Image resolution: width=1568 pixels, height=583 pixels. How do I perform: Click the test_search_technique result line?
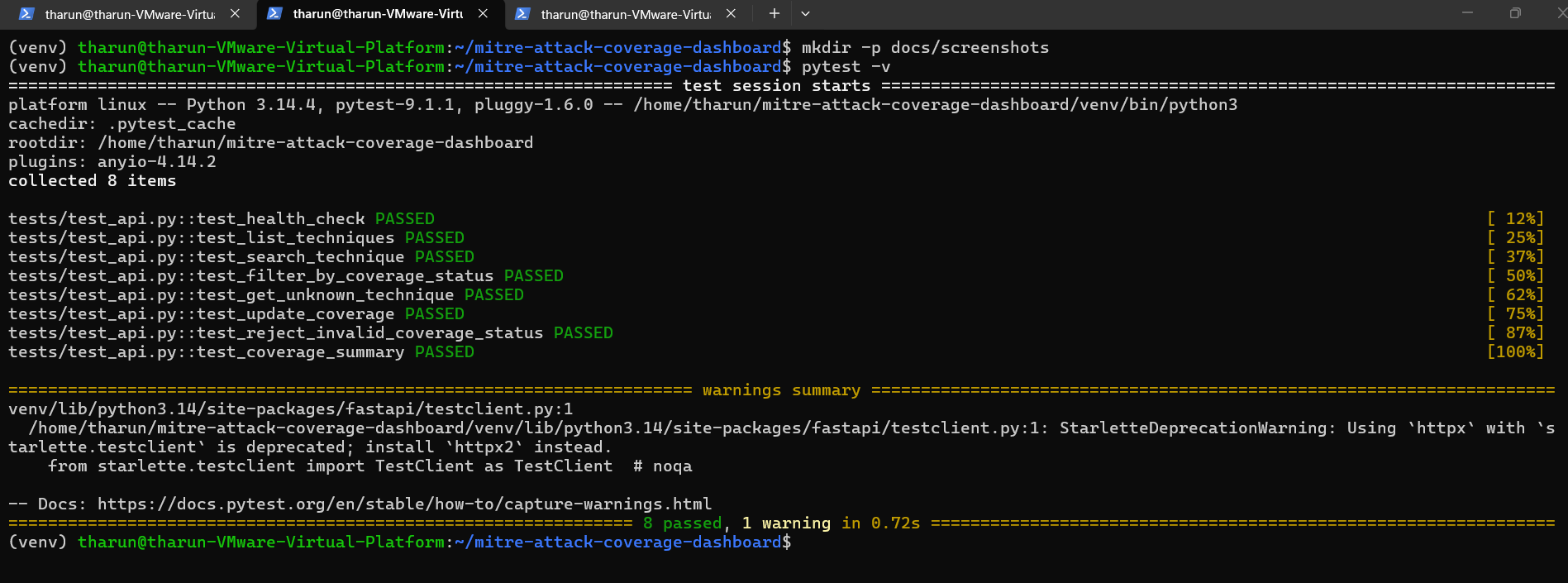pos(241,257)
